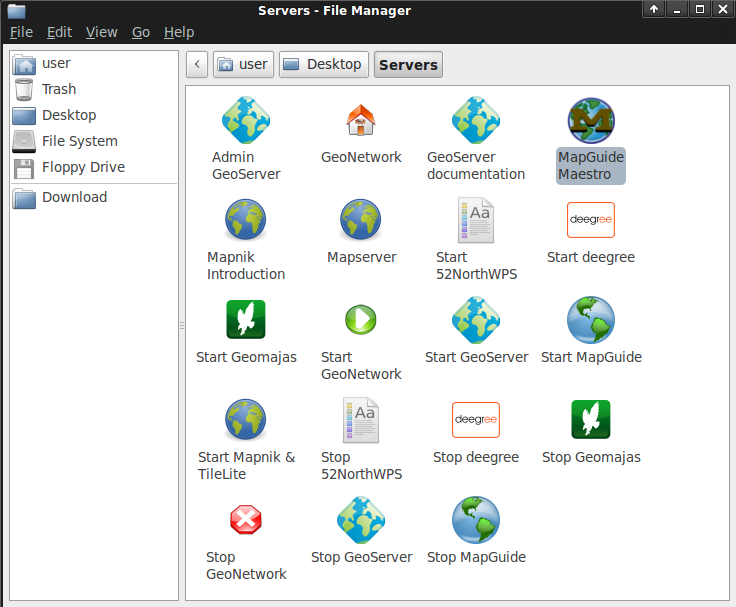The image size is (736, 607).
Task: Click the Stop MapGuide globe icon
Action: pos(476,520)
